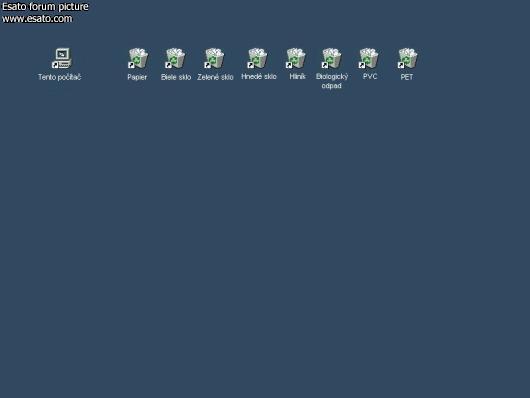
Task: Click the 'Biologický odpad' text label
Action: 332,81
